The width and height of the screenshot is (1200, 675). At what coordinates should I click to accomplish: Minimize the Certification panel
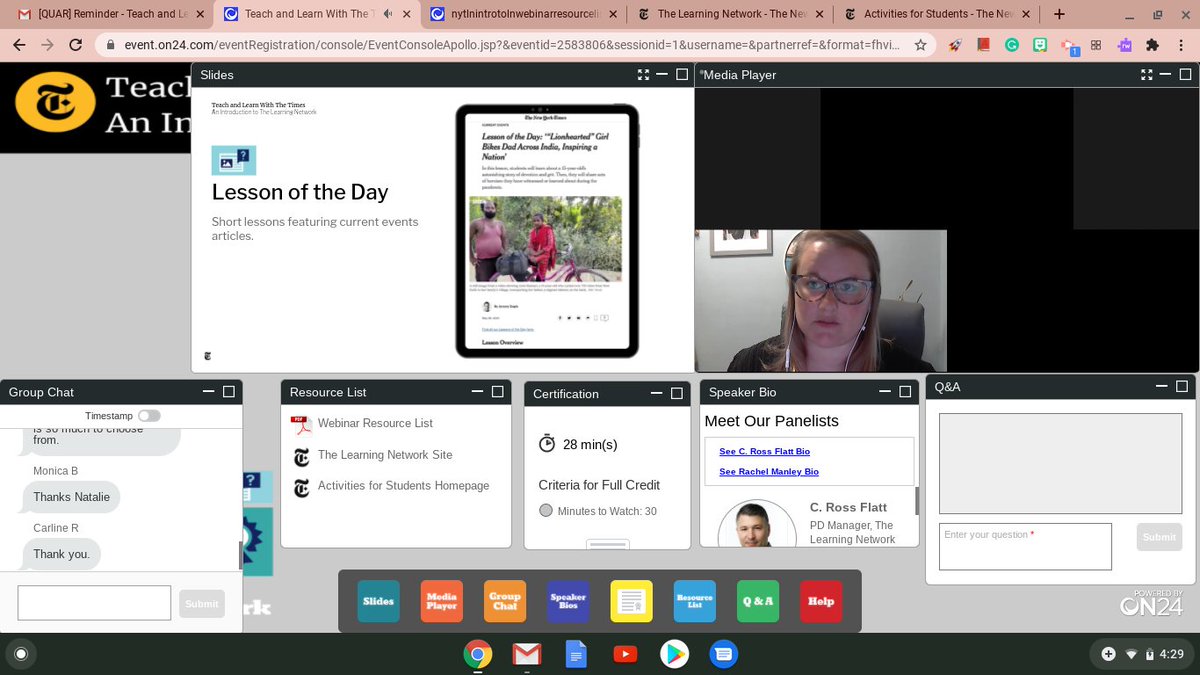click(655, 393)
